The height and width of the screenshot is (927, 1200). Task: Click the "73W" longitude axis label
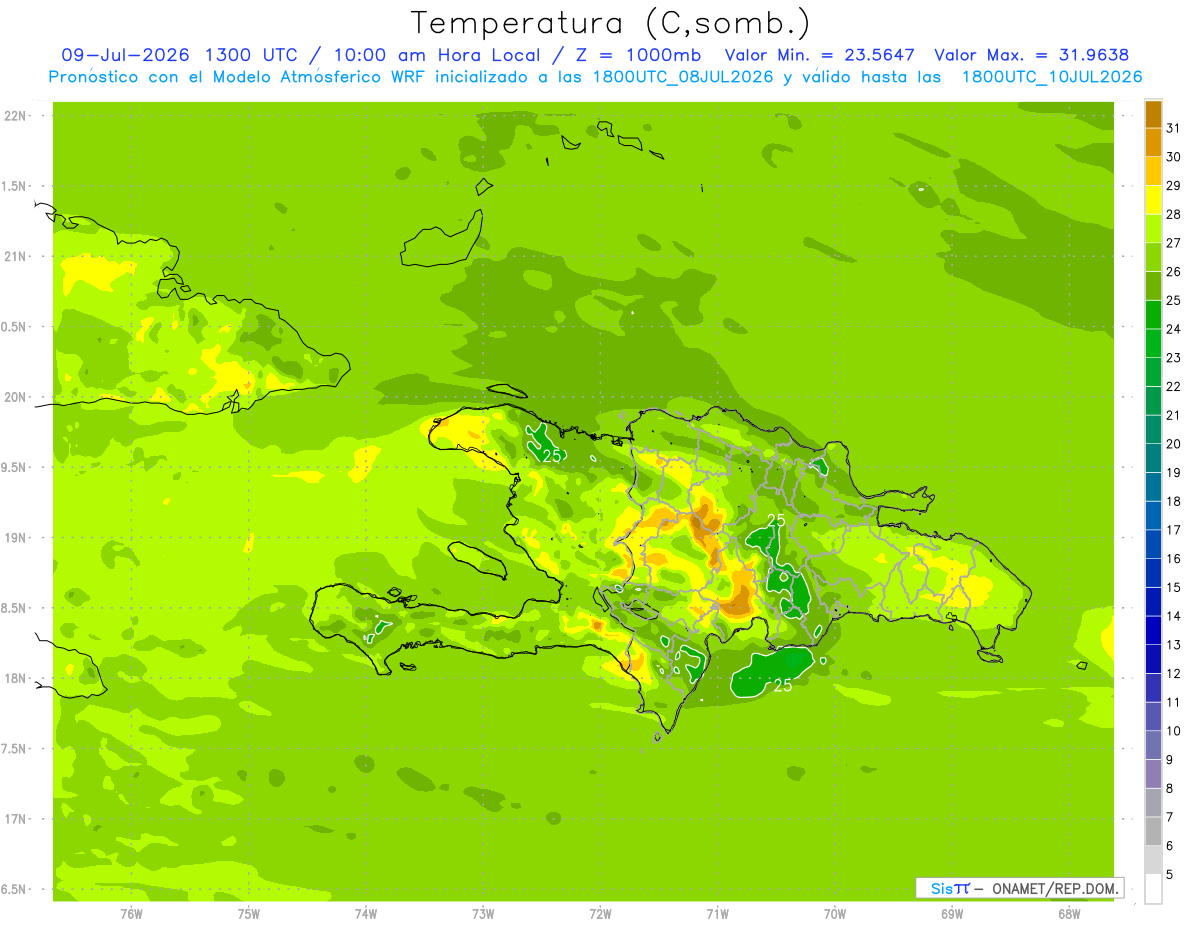[x=483, y=913]
